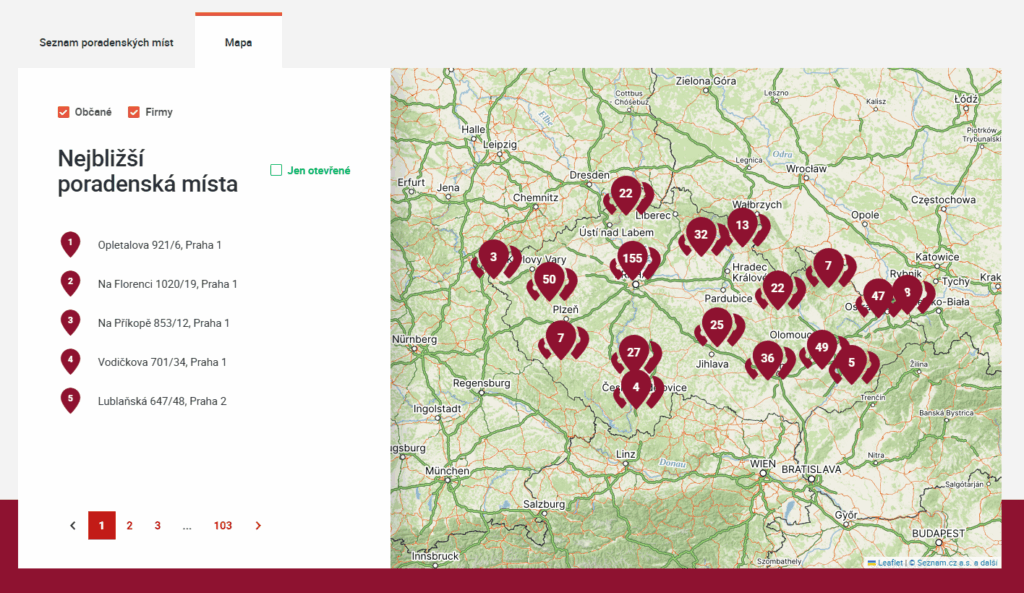1024x593 pixels.
Task: Select the 13 cluster near Wałbrzych
Action: click(x=742, y=226)
